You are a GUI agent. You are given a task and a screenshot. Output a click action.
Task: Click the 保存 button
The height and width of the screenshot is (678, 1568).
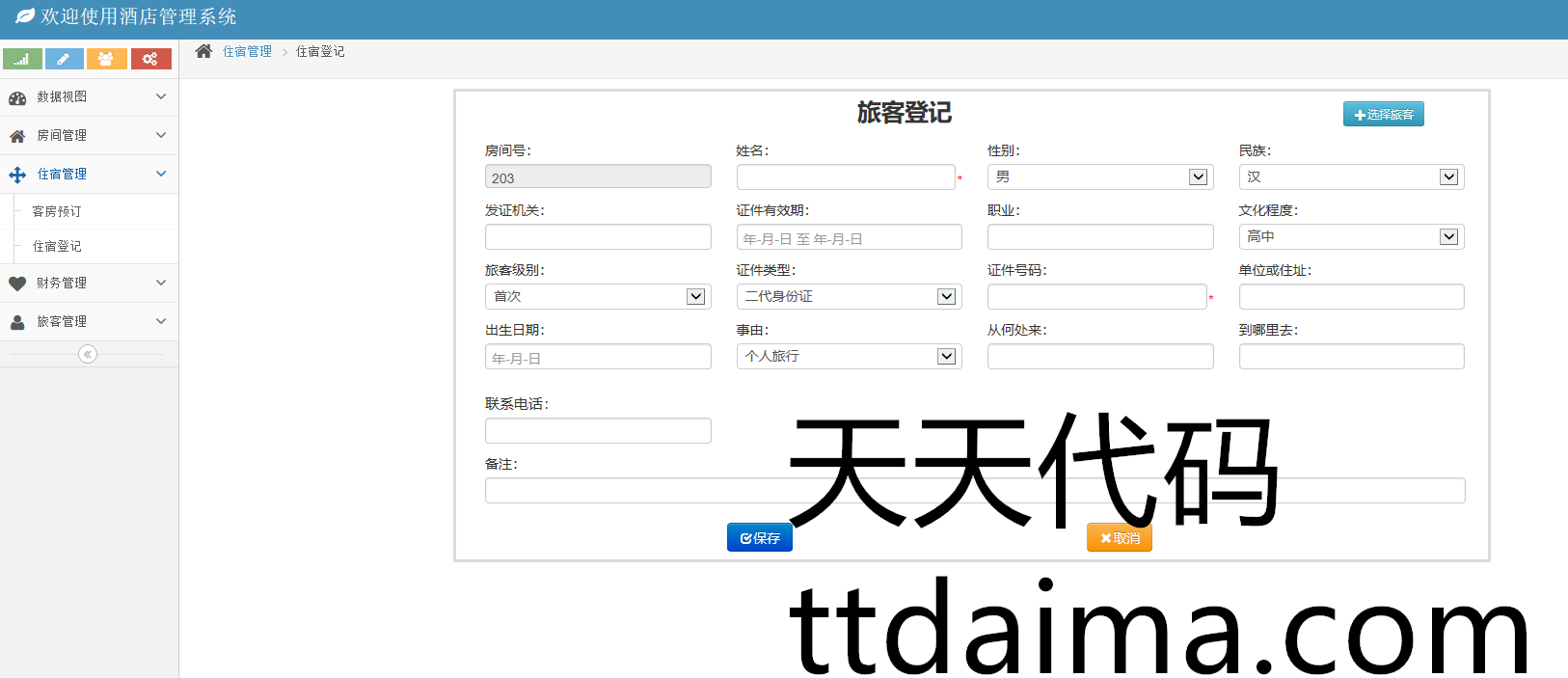click(x=760, y=538)
